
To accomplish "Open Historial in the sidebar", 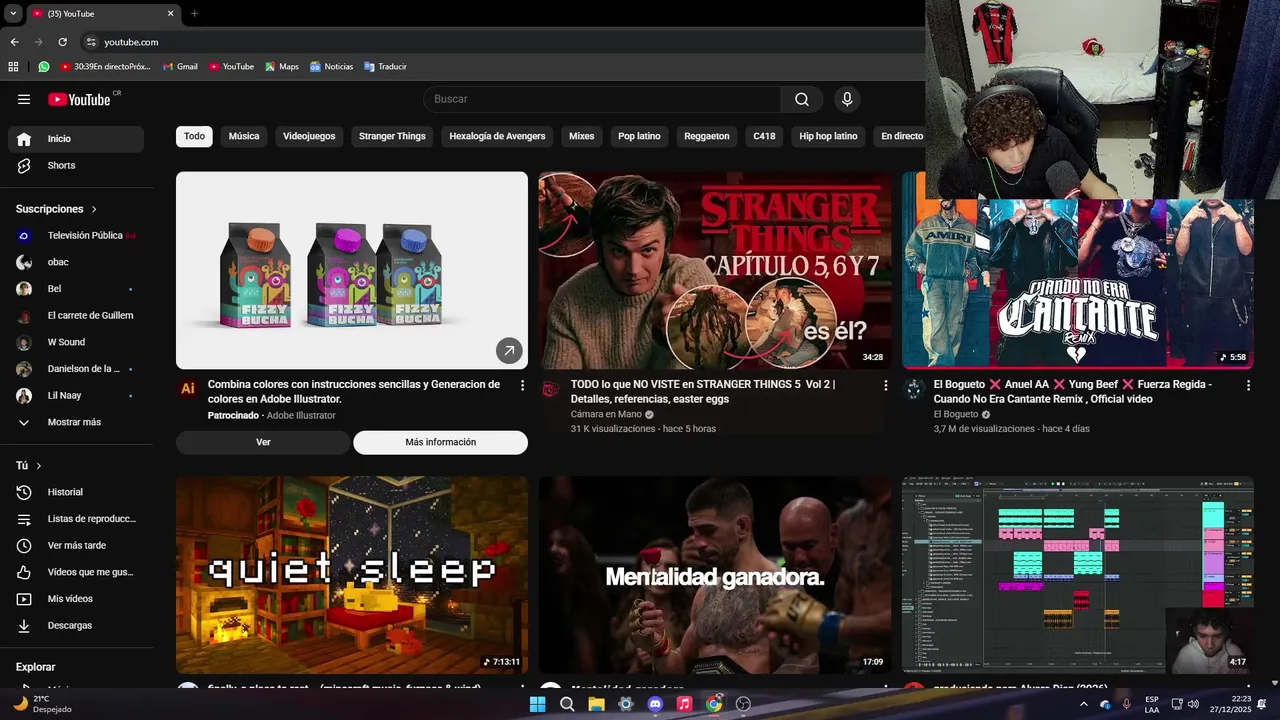I will click(x=76, y=492).
